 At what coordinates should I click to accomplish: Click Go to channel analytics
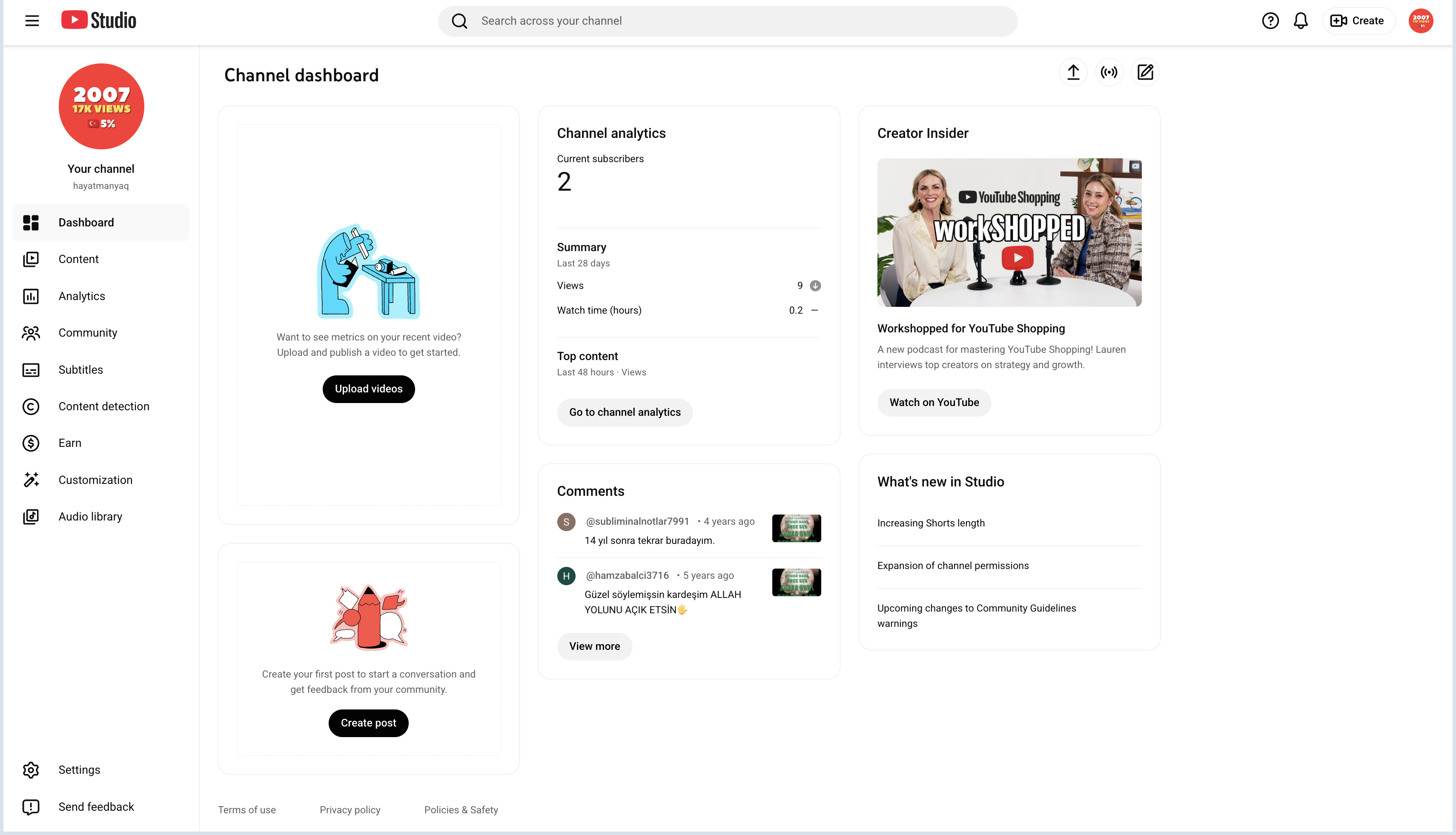coord(625,412)
